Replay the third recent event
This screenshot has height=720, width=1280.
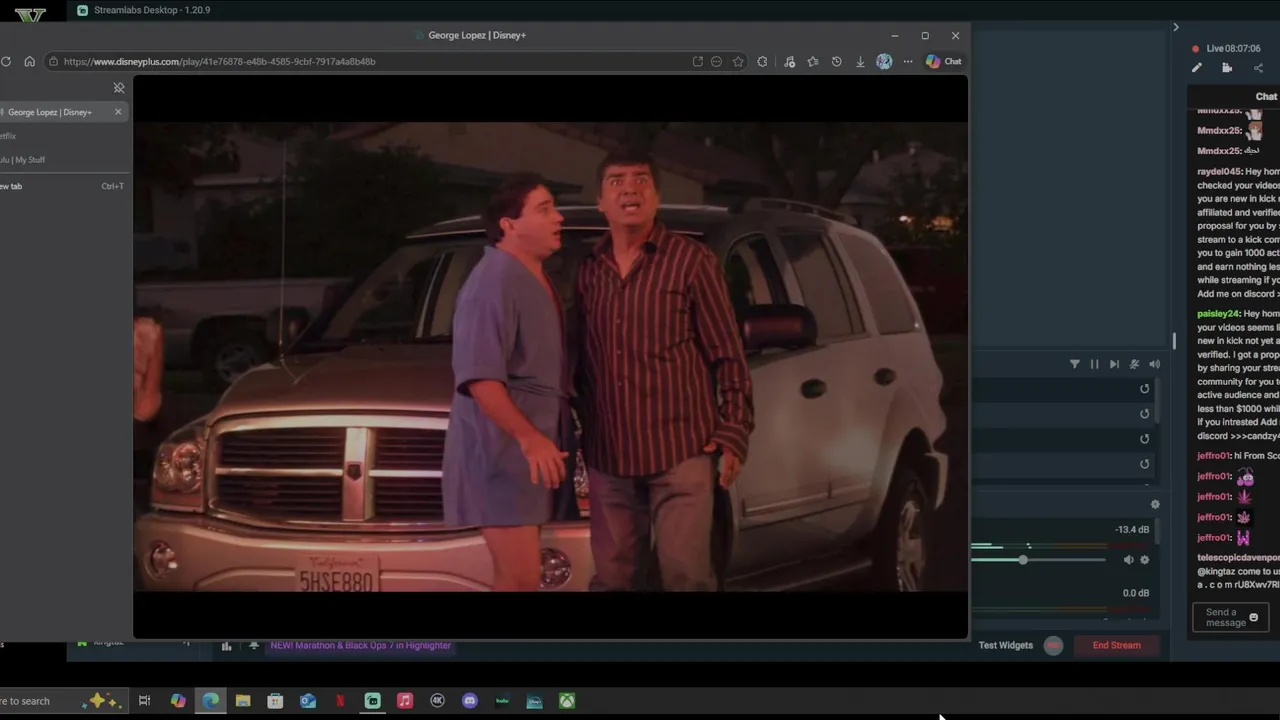click(1145, 439)
